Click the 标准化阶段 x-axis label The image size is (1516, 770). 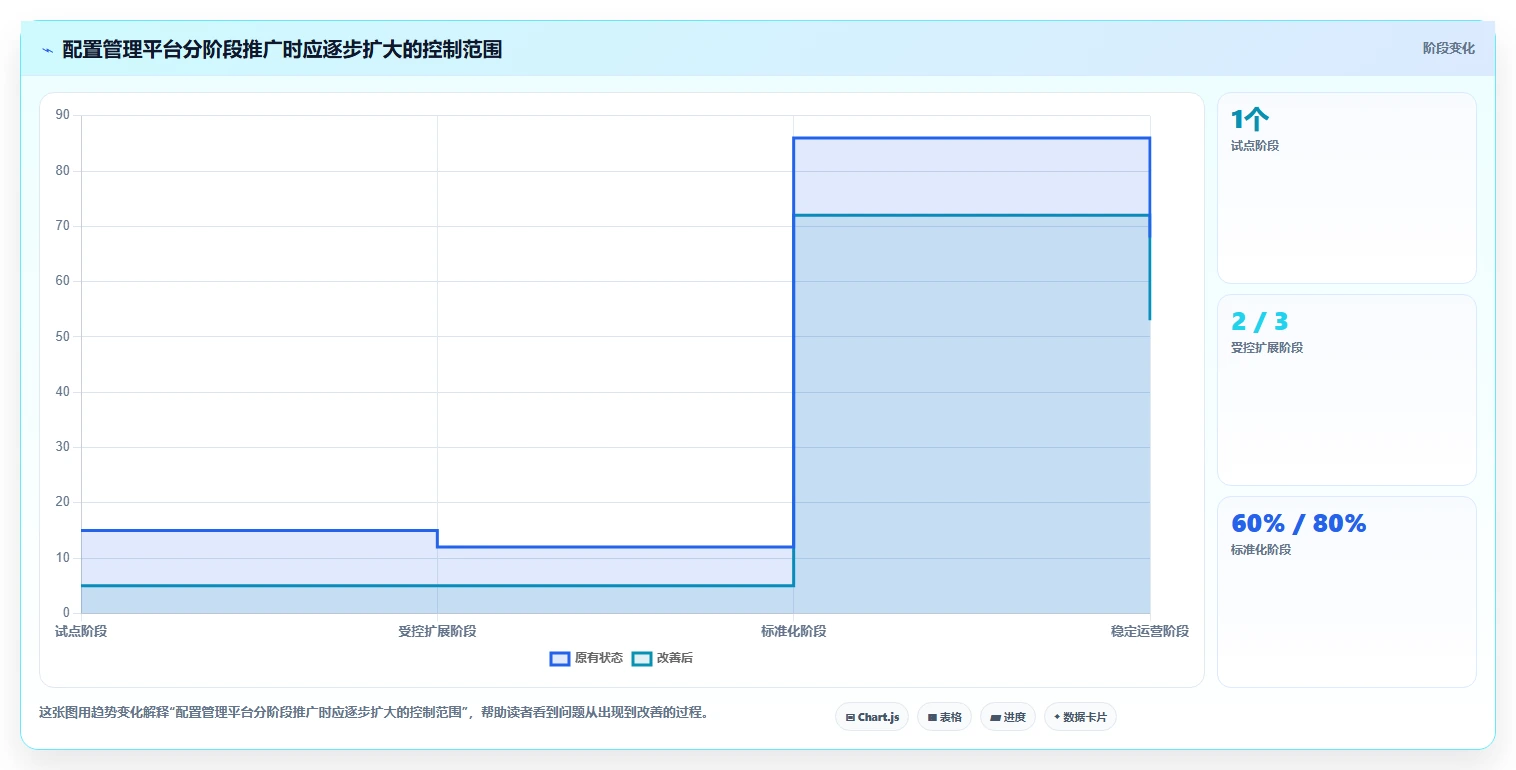pos(793,631)
